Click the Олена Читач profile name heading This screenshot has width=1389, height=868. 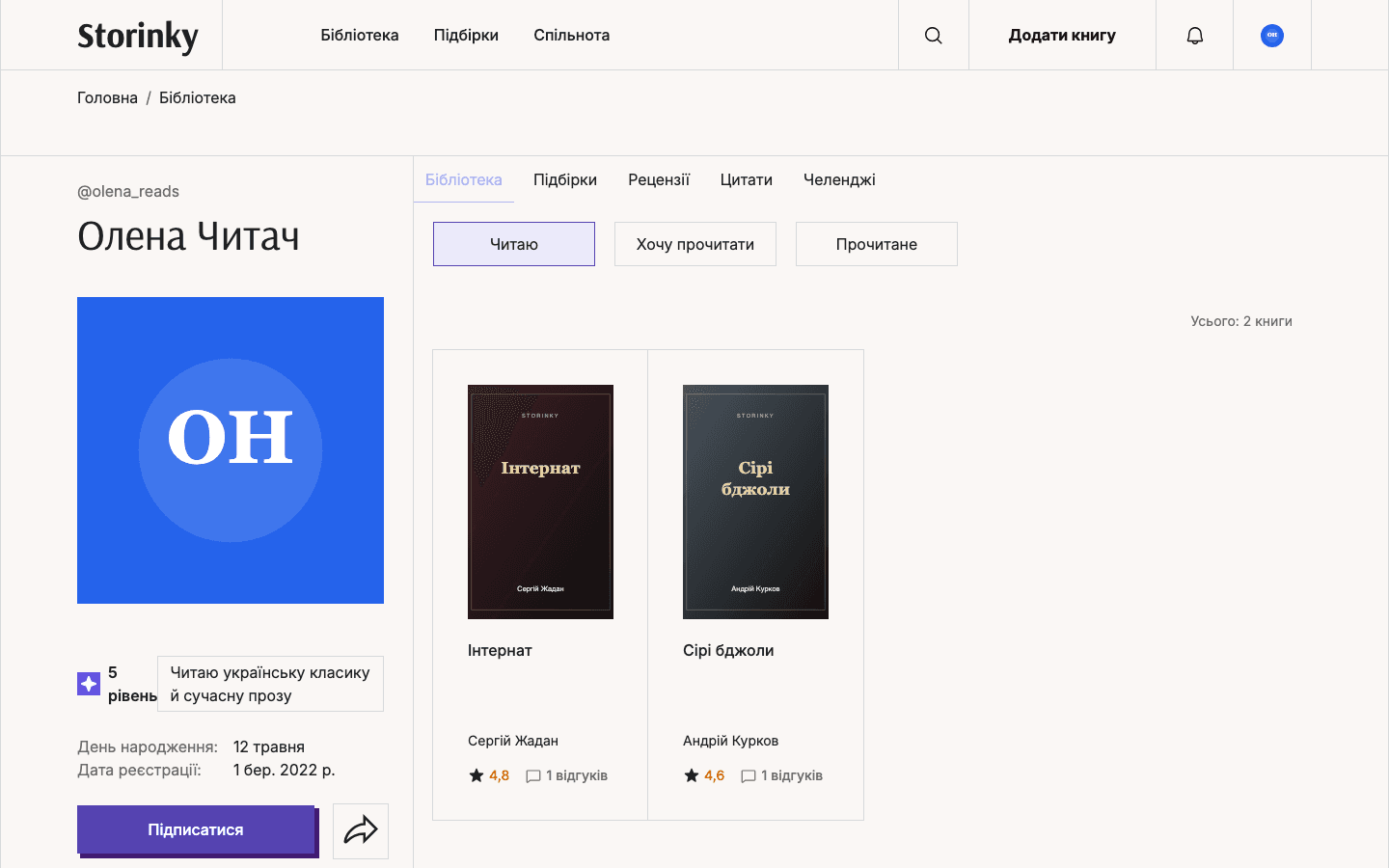188,236
